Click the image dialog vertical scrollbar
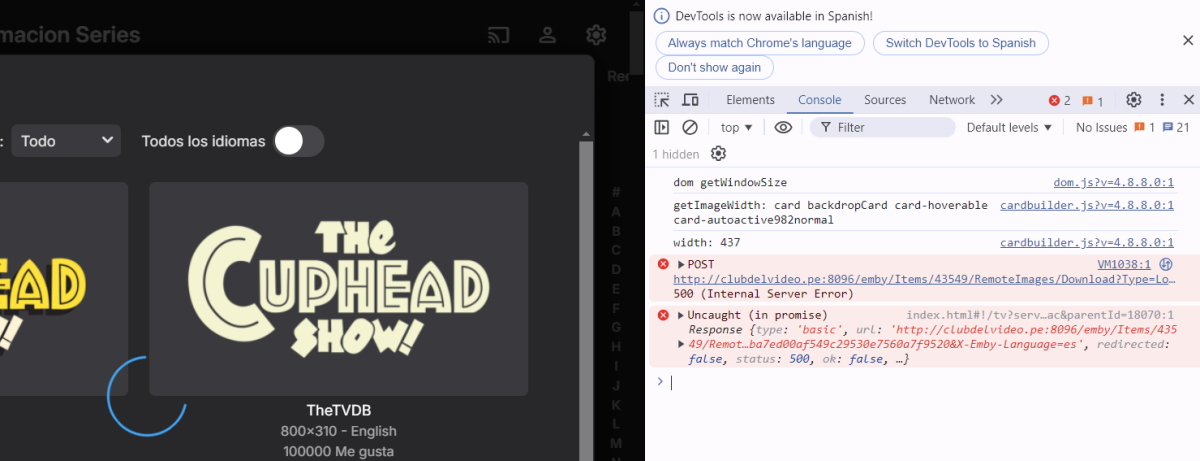 point(584,300)
